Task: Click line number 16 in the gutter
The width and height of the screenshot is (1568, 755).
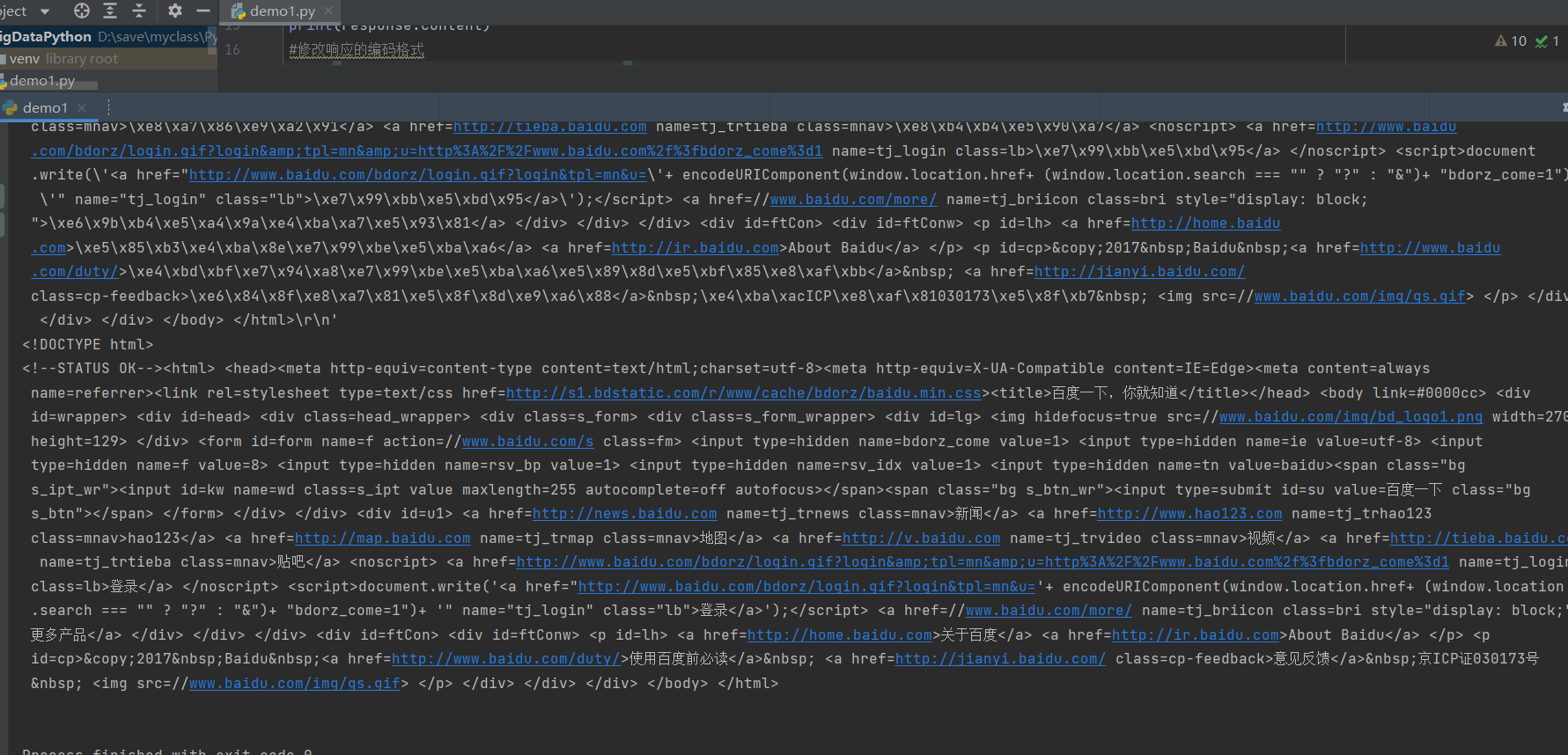Action: tap(232, 50)
